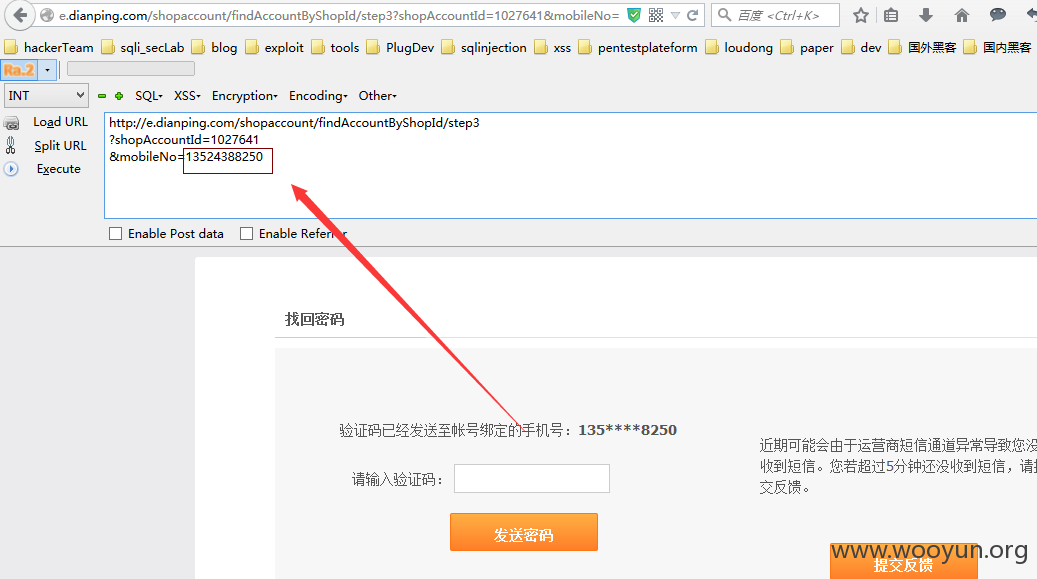Open the Other menu

point(378,96)
